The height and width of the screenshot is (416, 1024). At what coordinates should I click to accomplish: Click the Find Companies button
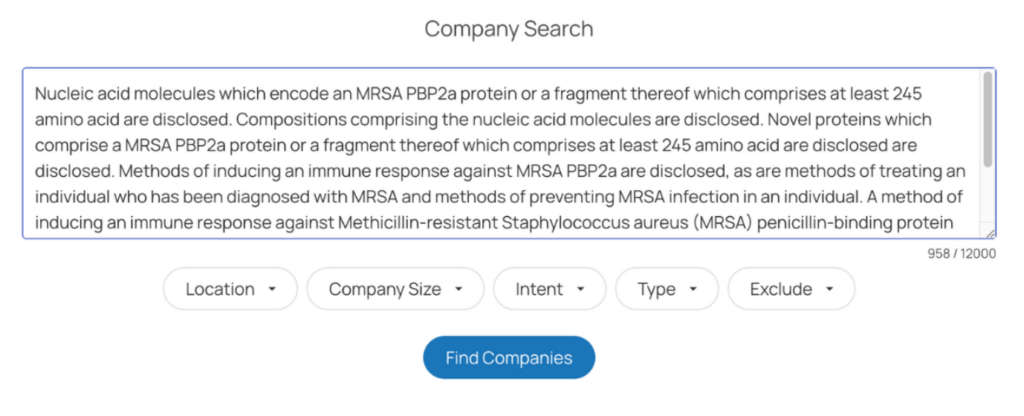click(509, 358)
